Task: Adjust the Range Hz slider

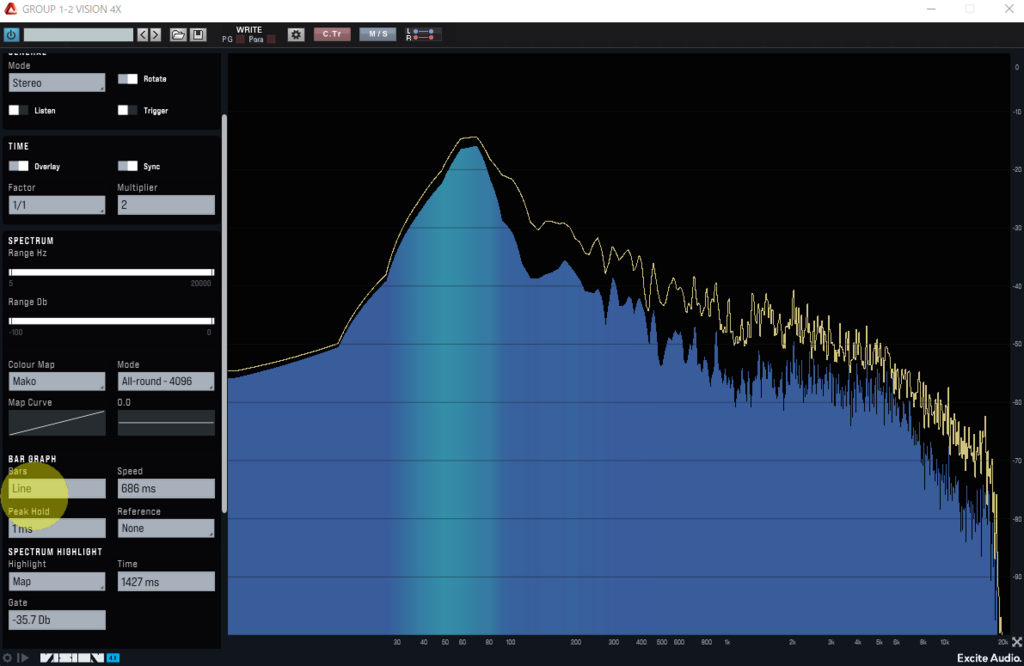Action: [x=111, y=272]
